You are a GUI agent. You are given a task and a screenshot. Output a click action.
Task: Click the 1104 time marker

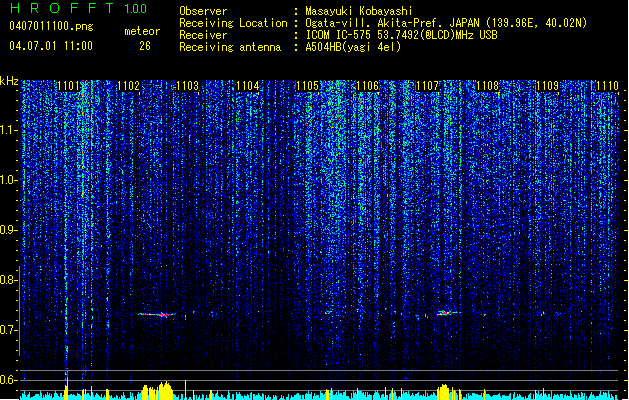[x=248, y=86]
